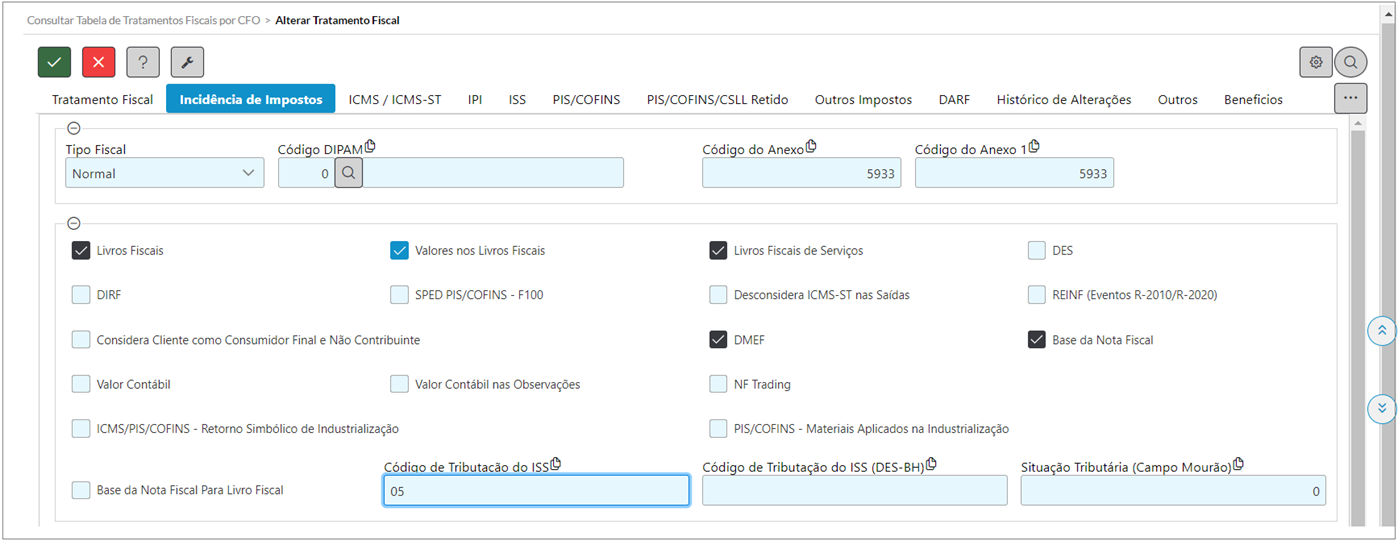Click the magnifier search button at top right
1398x541 pixels.
1350,62
